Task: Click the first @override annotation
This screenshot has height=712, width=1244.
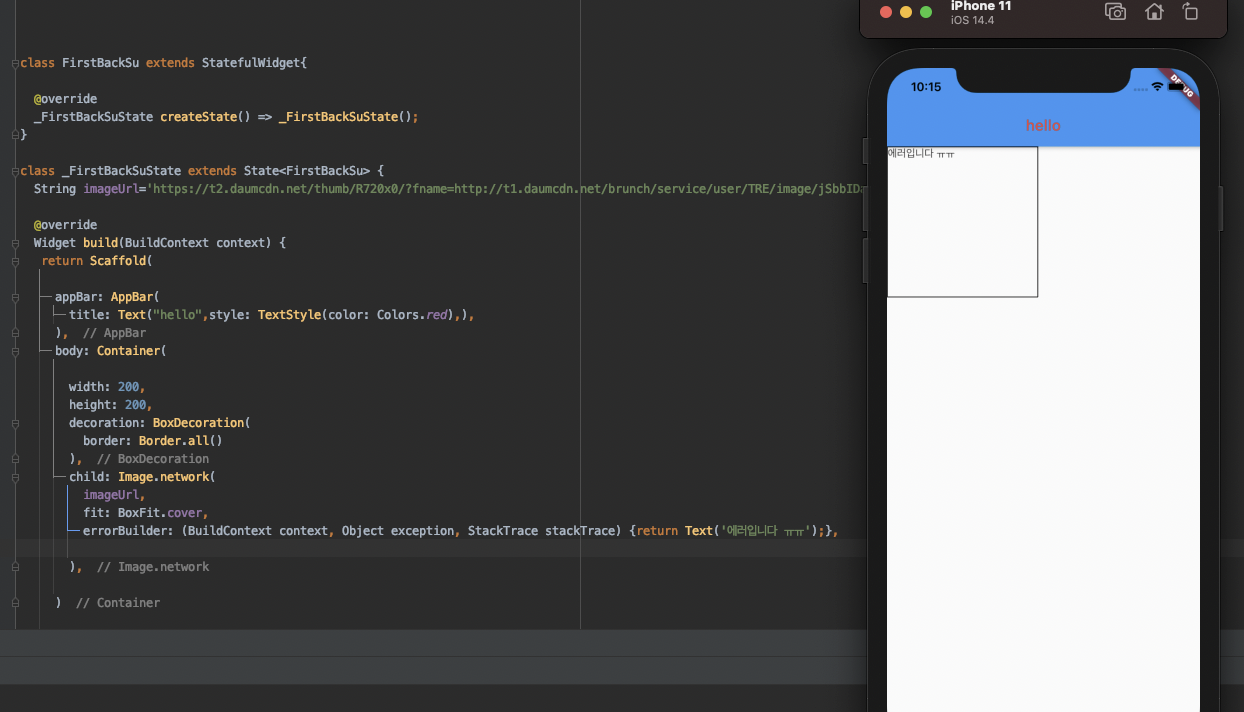Action: click(65, 99)
